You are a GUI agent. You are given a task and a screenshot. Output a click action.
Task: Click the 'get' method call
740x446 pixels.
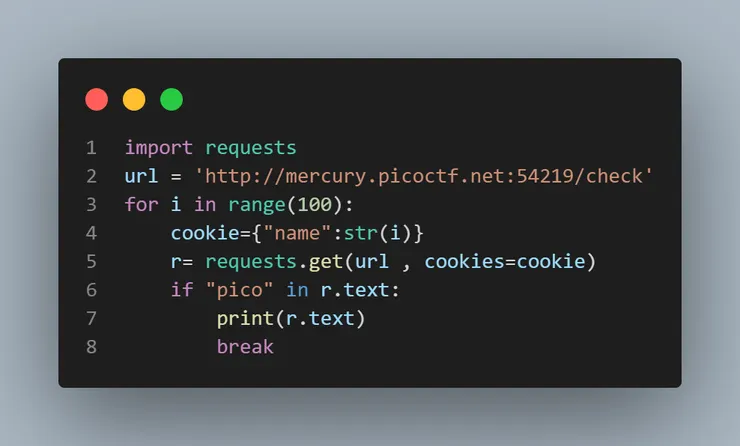326,262
